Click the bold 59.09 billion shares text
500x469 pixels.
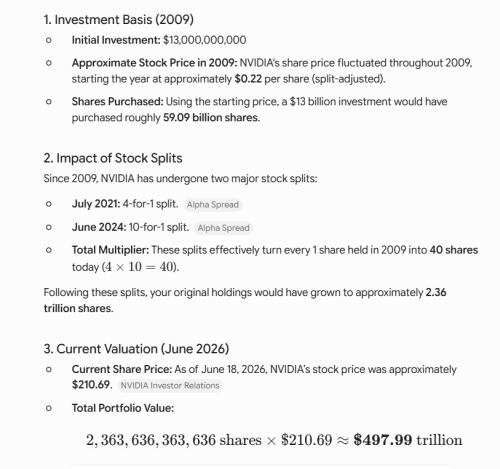click(x=211, y=118)
